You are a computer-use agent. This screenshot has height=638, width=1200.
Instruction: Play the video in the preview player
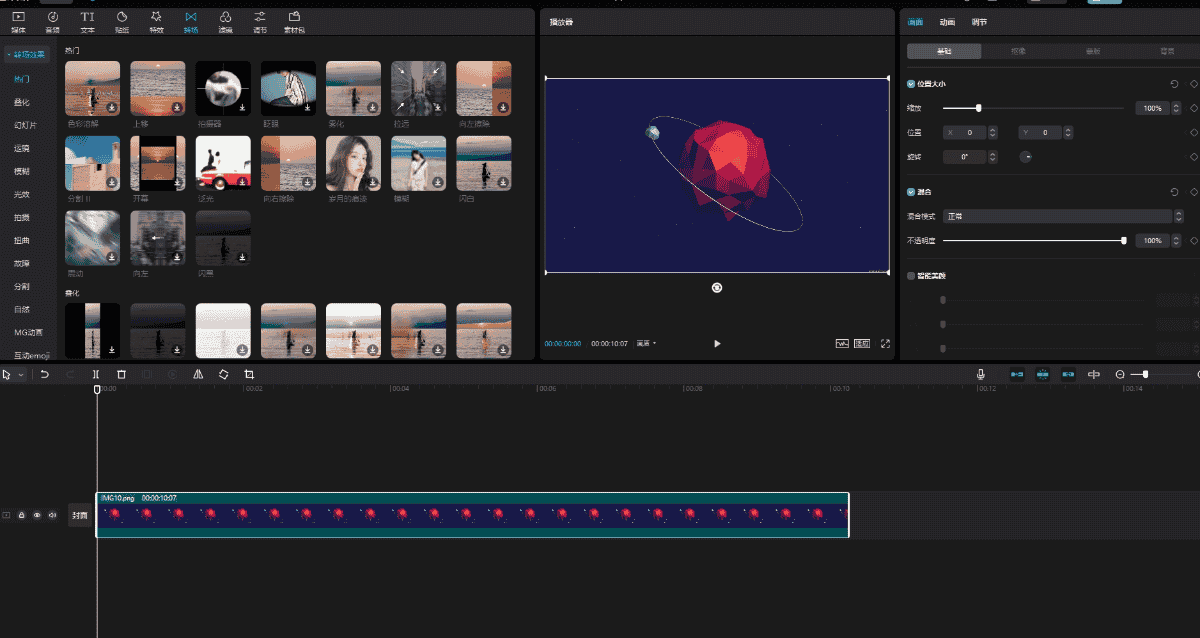pos(717,343)
